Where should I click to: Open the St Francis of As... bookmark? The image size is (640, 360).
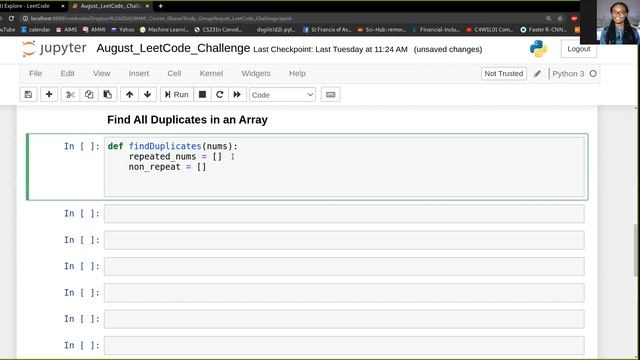click(x=327, y=29)
